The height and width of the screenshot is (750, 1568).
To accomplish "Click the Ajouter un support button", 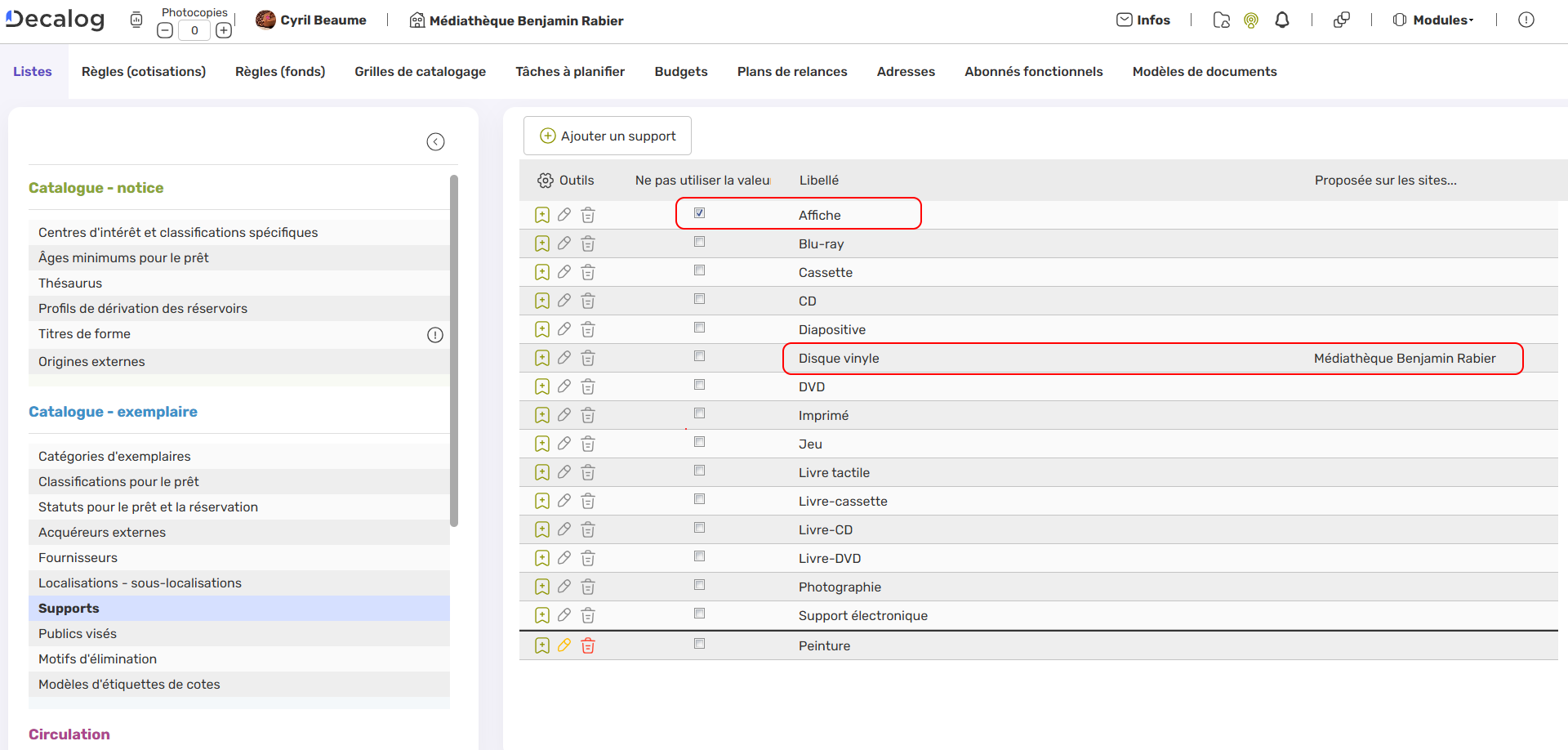I will (x=608, y=136).
